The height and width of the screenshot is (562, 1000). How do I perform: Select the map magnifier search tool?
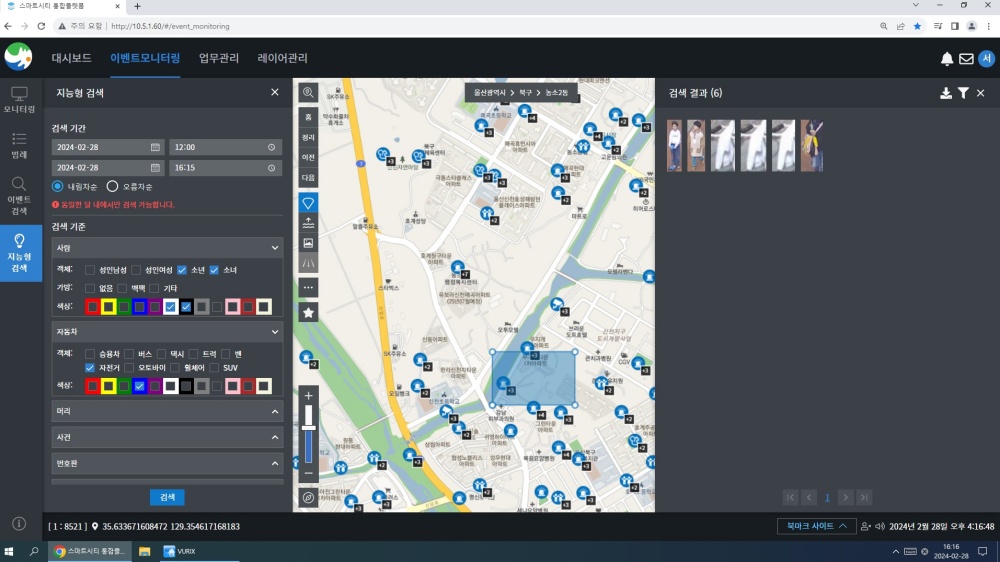click(308, 92)
